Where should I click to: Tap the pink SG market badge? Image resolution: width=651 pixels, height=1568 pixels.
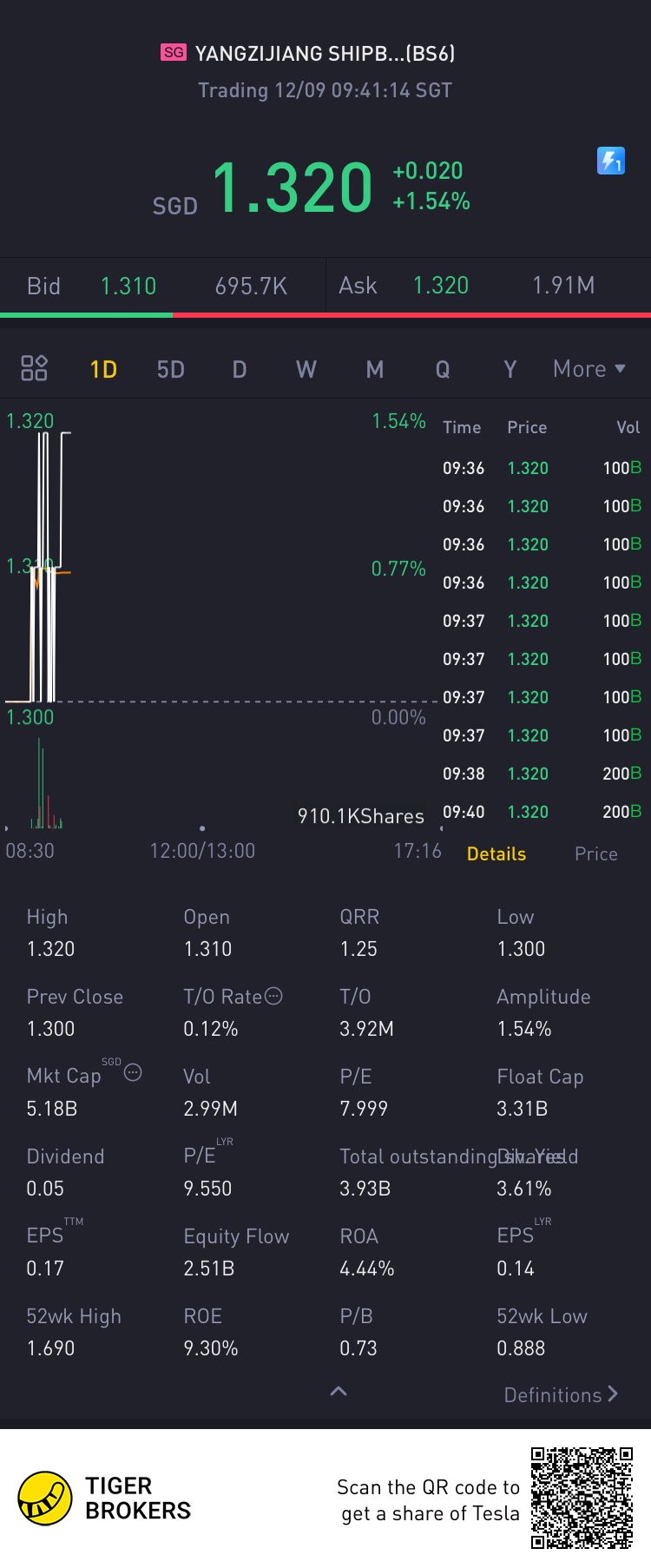tap(174, 52)
